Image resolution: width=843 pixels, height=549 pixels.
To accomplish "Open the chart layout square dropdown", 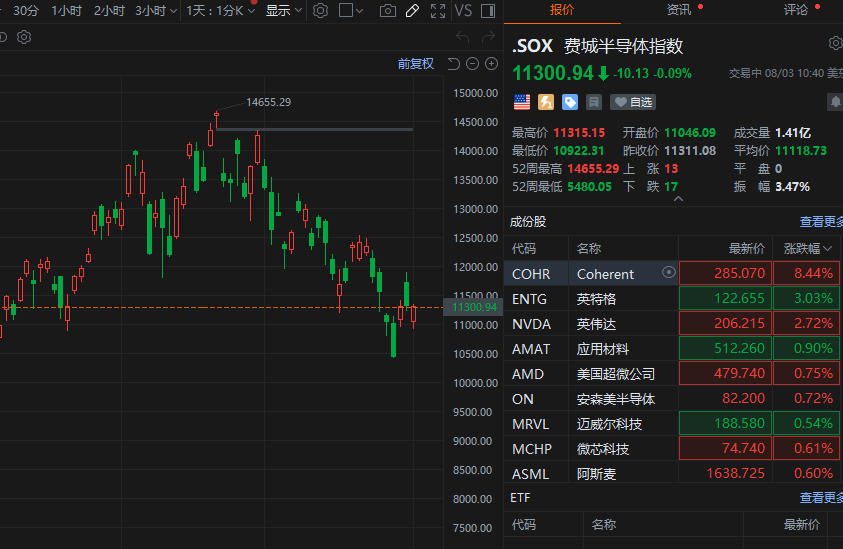I will pos(351,11).
